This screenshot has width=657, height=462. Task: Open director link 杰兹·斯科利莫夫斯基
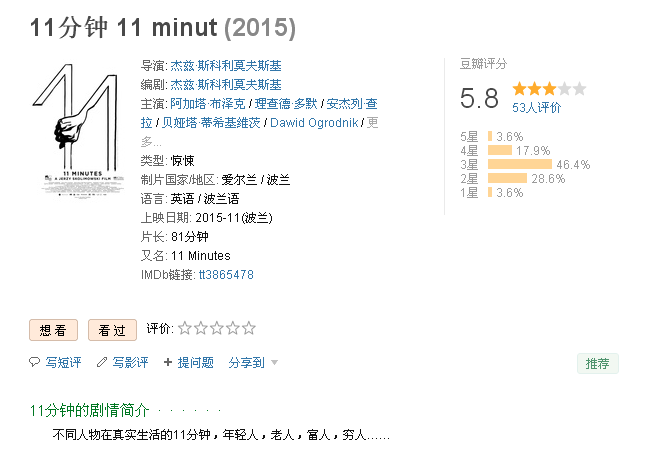click(x=226, y=66)
